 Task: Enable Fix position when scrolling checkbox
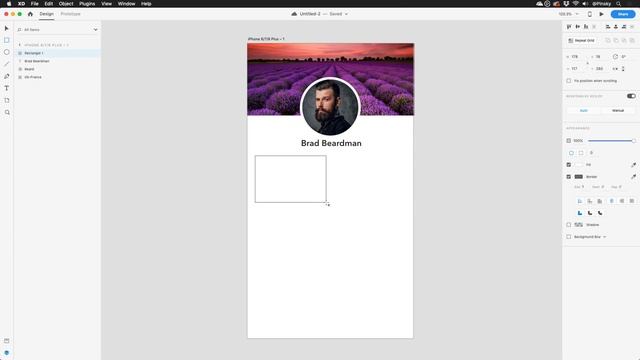click(x=569, y=81)
